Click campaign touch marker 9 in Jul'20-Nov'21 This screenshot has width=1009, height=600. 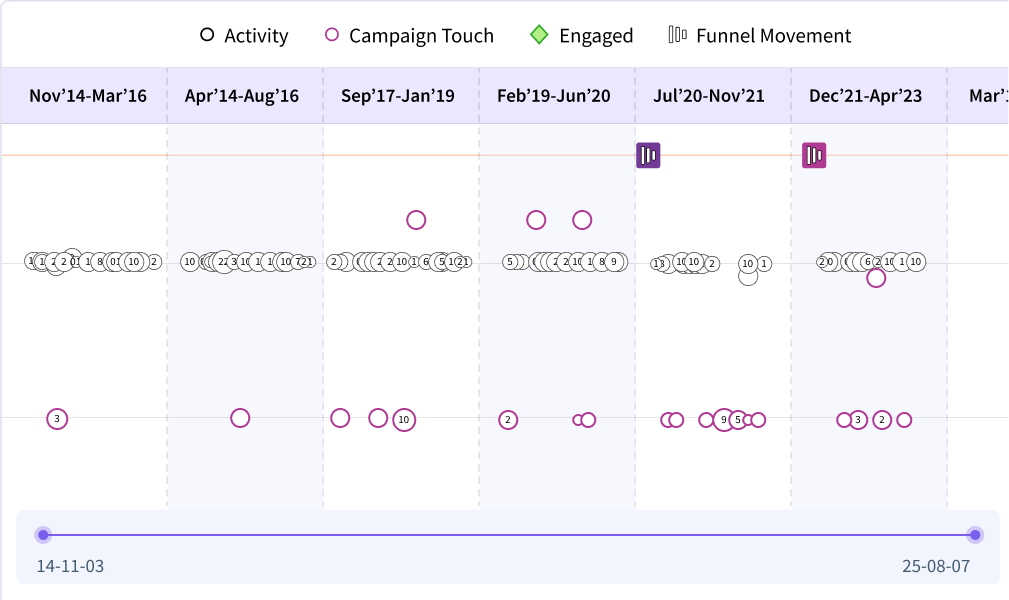[x=724, y=420]
